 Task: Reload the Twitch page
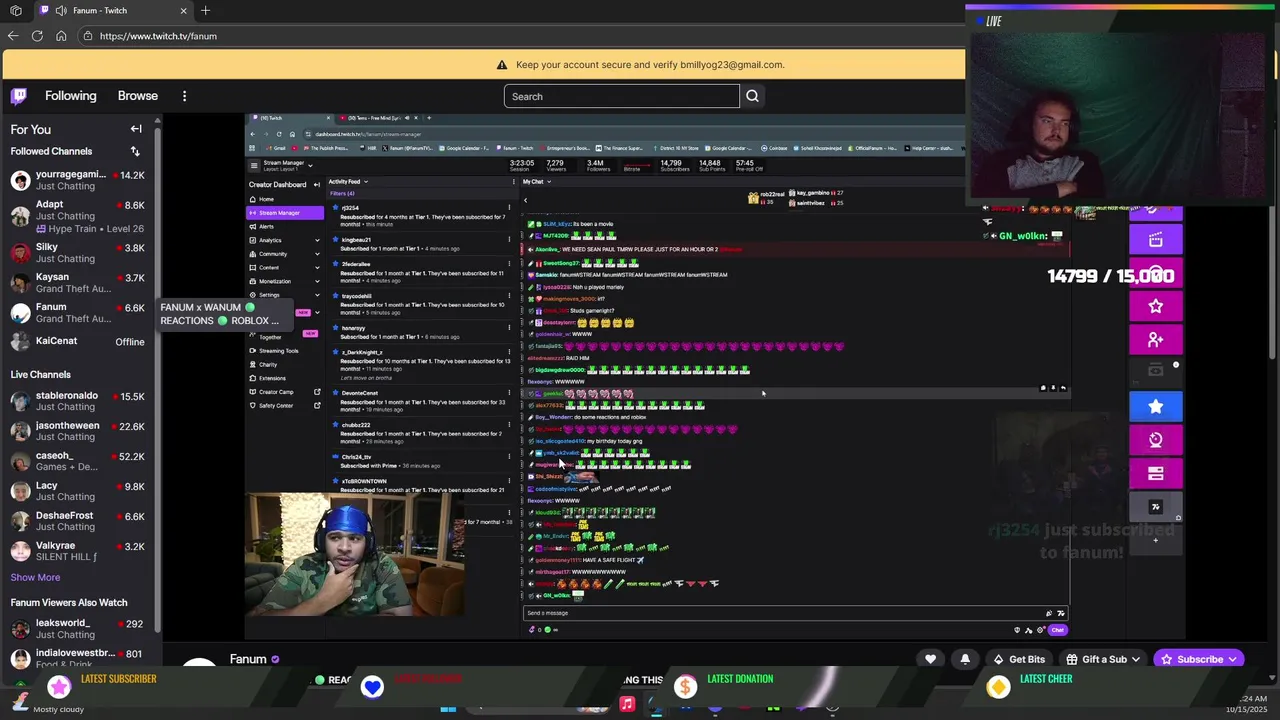[37, 36]
